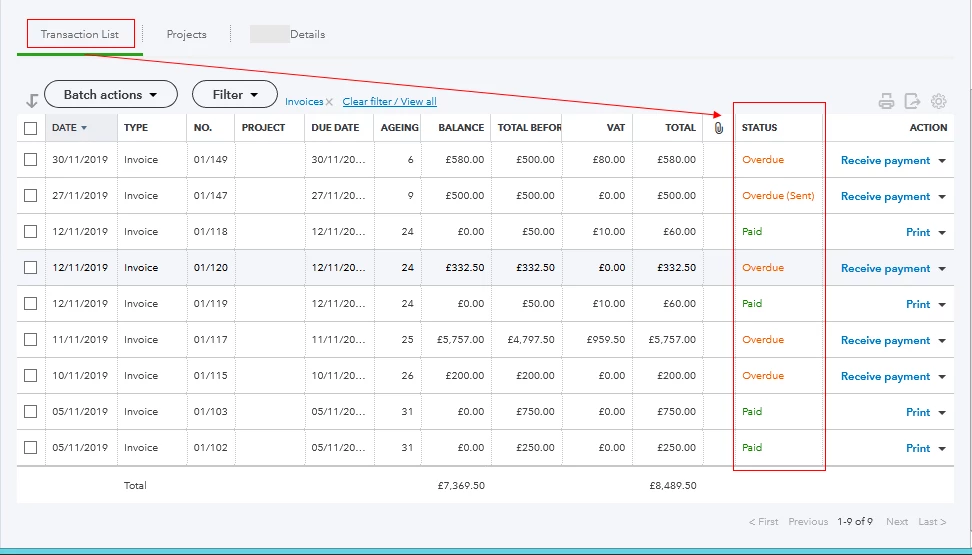This screenshot has width=972, height=555.
Task: Expand action arrow for invoice 01/147
Action: [942, 197]
